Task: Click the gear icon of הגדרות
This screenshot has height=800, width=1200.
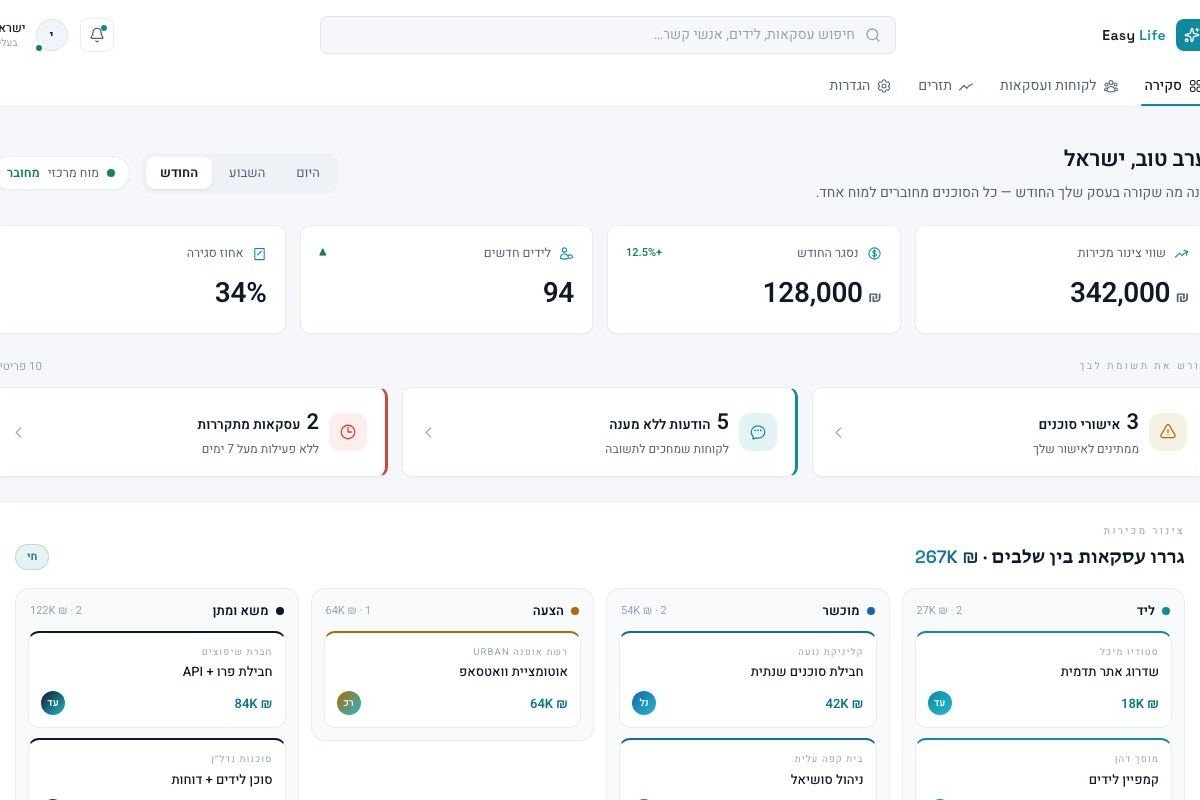Action: point(884,86)
